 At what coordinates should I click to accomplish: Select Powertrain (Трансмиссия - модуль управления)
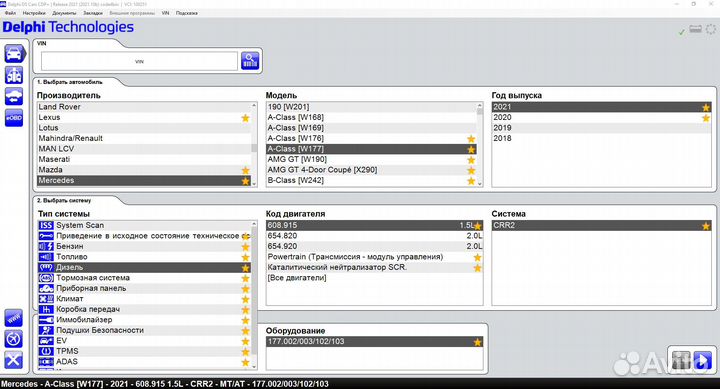pyautogui.click(x=374, y=257)
